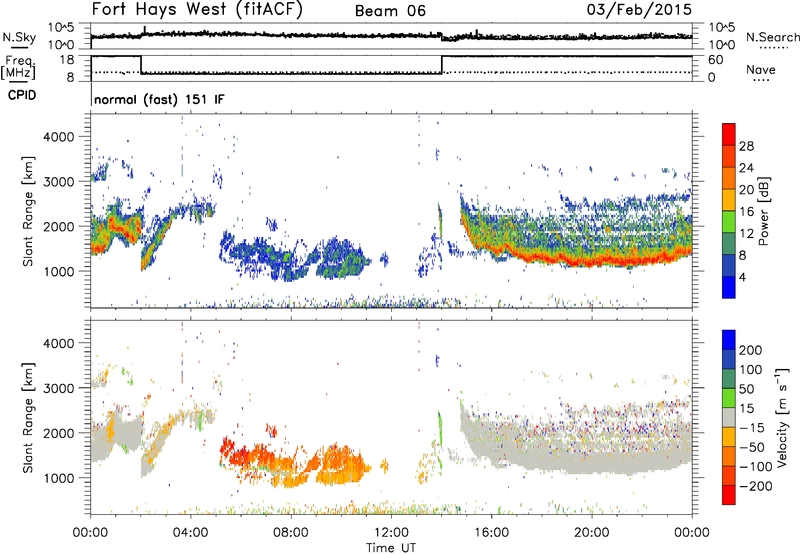
Task: Click the date "03/Feb/2015"
Action: click(639, 9)
